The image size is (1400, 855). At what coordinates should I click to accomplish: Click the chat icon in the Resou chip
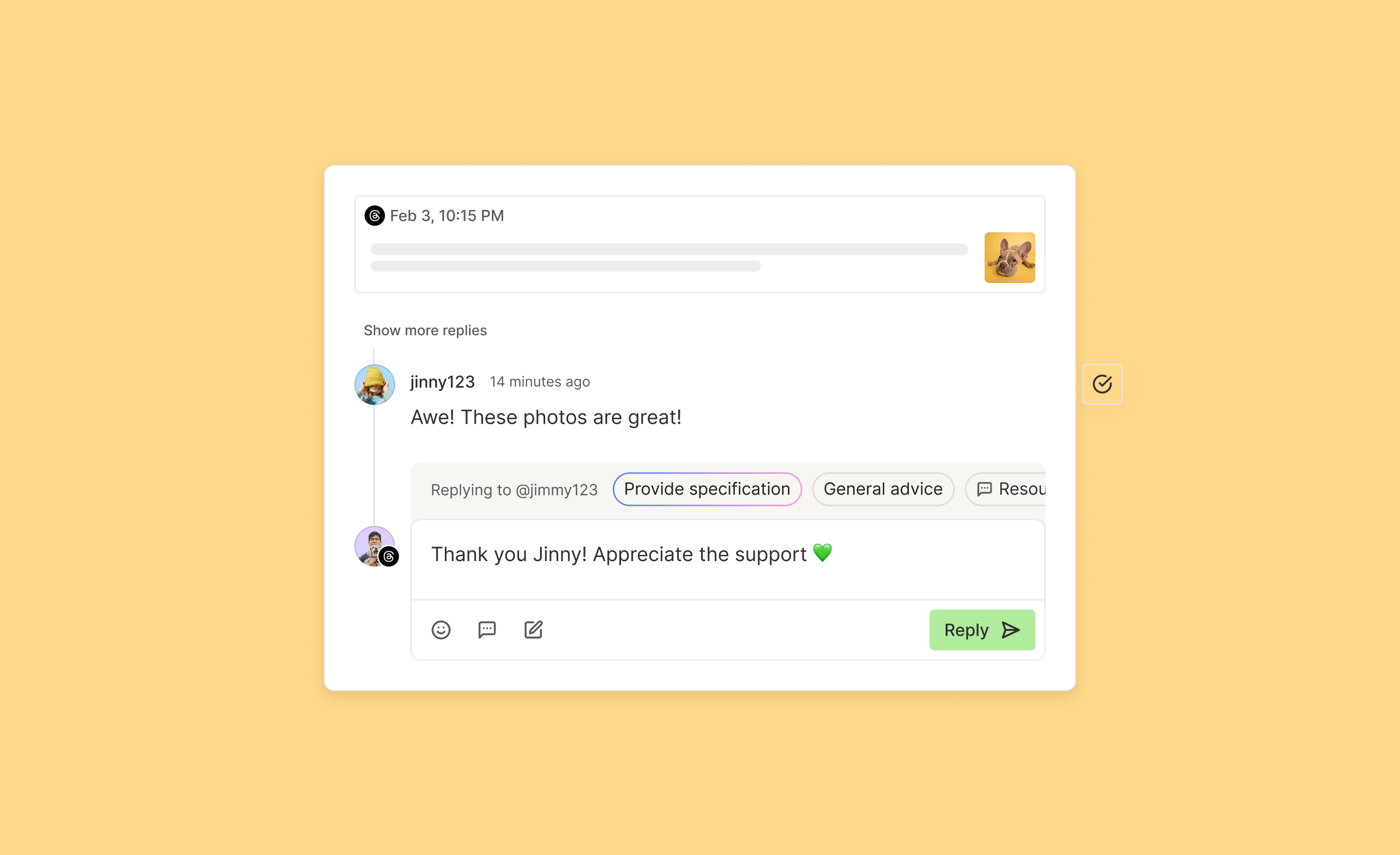(x=985, y=489)
